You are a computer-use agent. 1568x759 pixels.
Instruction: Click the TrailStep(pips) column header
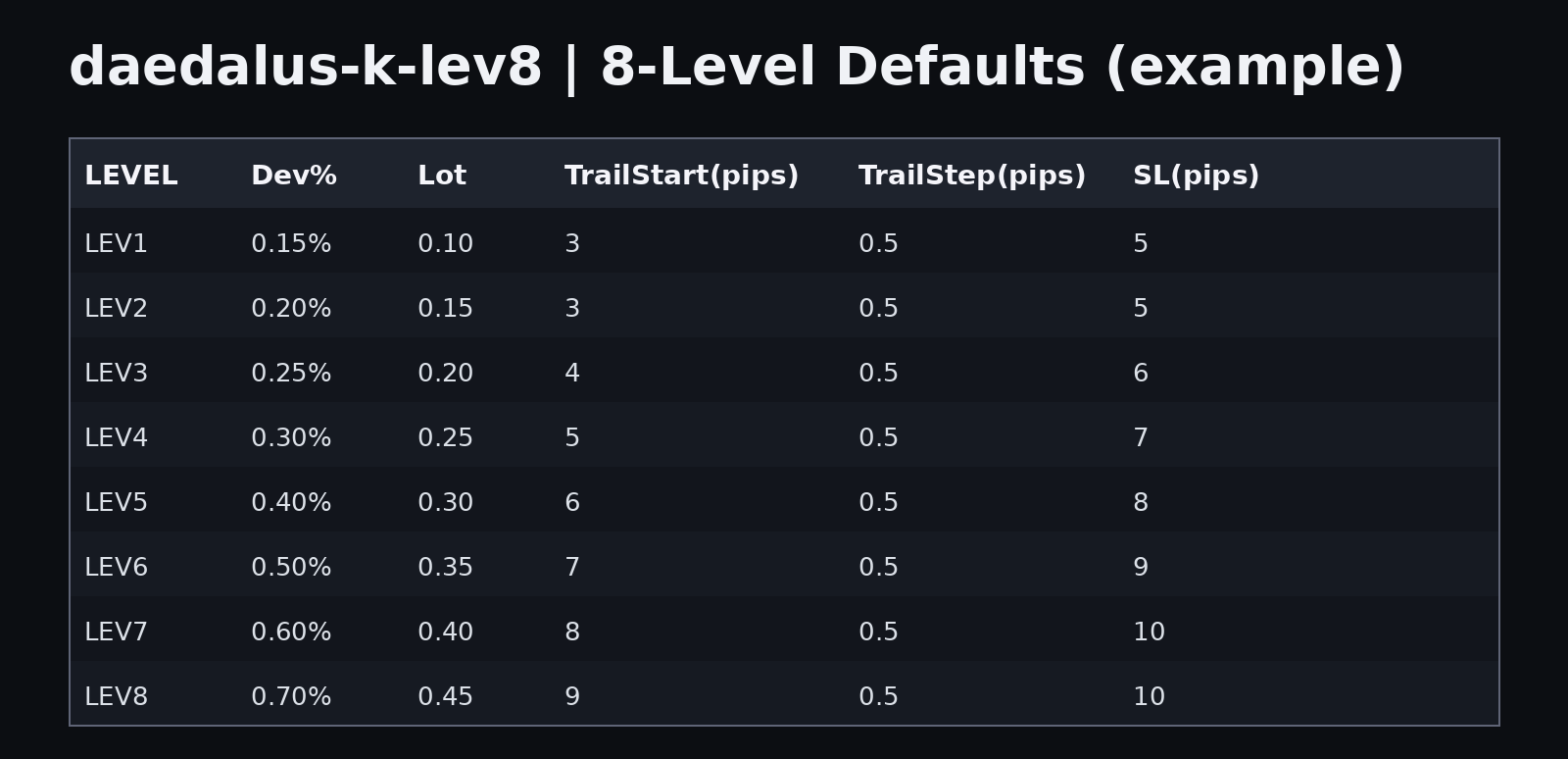pyautogui.click(x=972, y=177)
